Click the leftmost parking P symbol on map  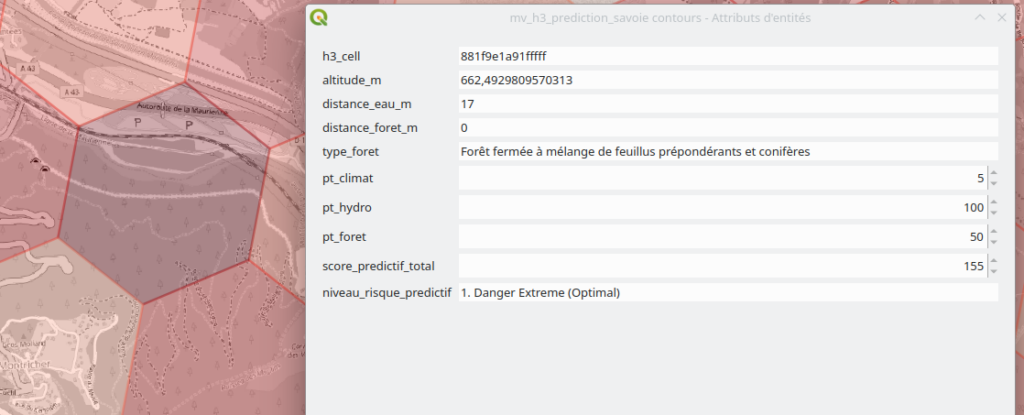point(138,121)
